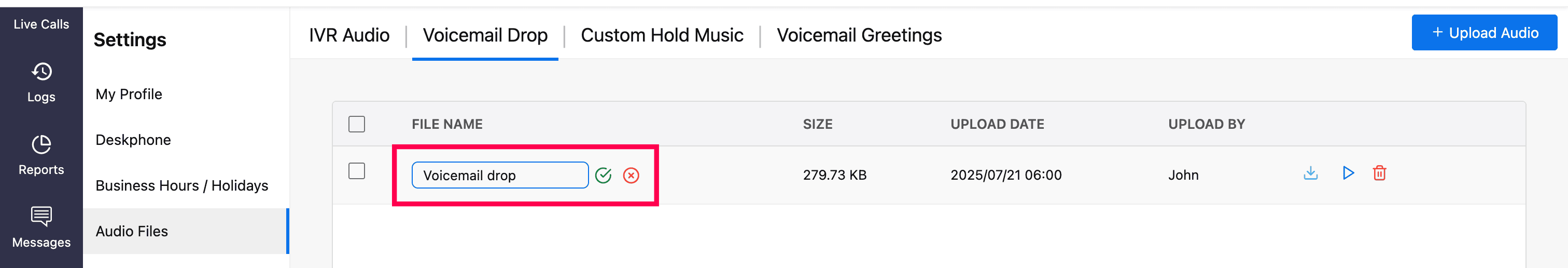Switch to the Custom Hold Music tab

pyautogui.click(x=662, y=35)
